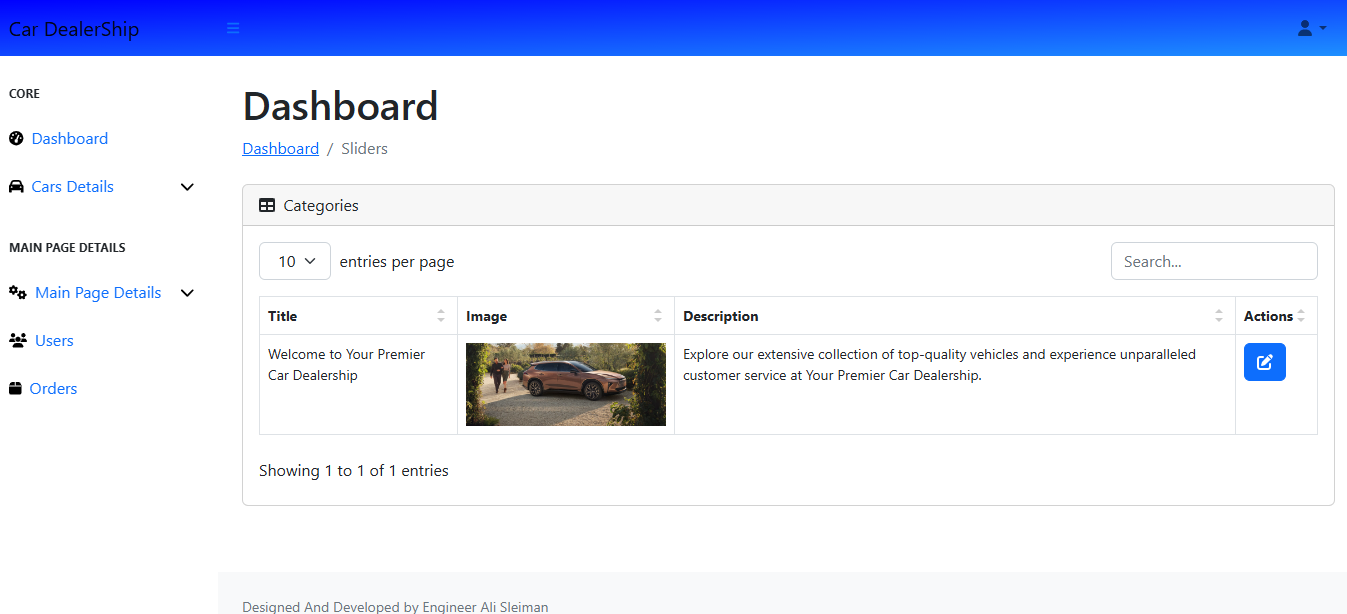Click the Dashboard breadcrumb link
This screenshot has width=1347, height=614.
tap(280, 149)
